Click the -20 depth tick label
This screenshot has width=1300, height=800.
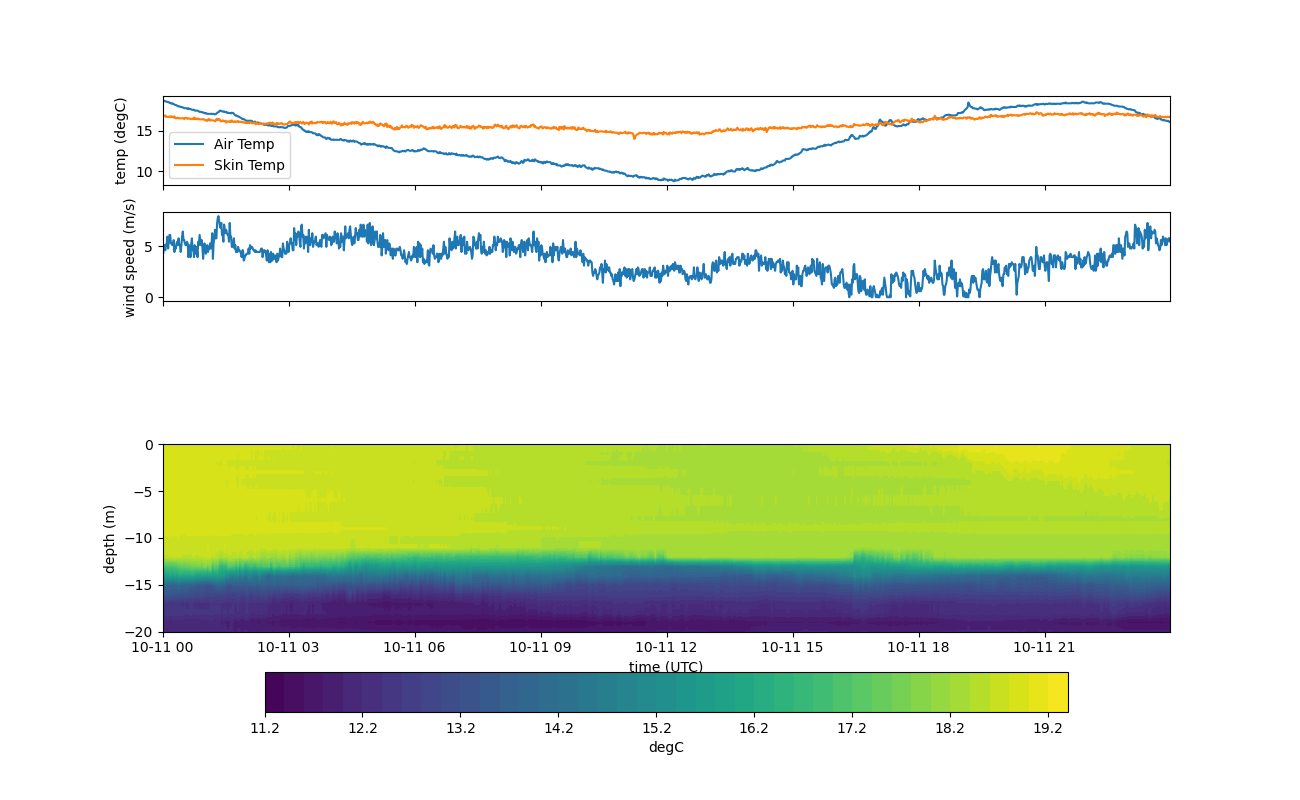(x=142, y=632)
